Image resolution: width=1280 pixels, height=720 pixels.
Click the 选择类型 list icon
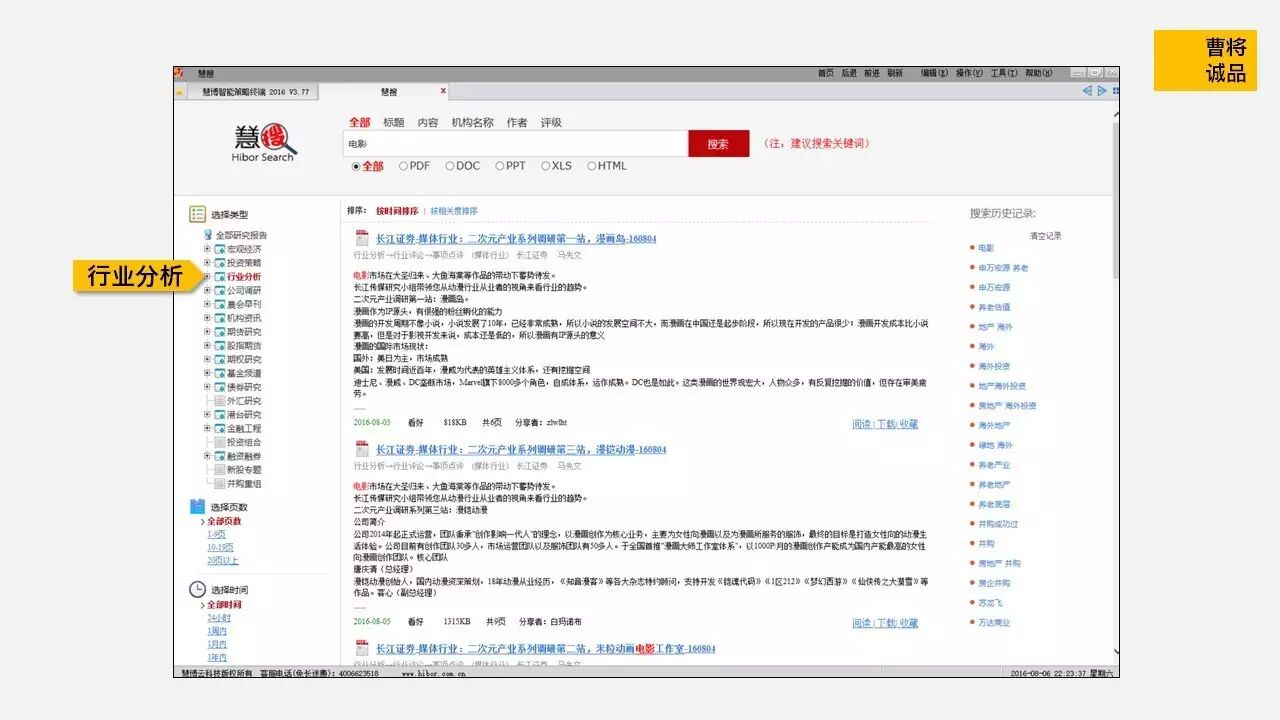pyautogui.click(x=198, y=214)
